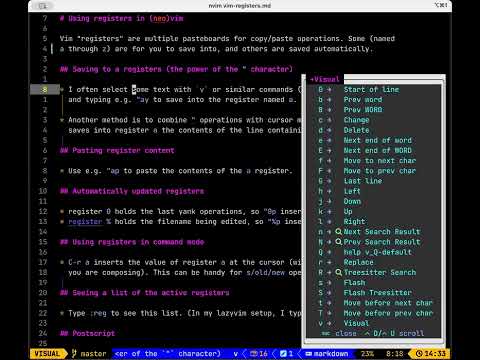Select the Prev Search Result entry

pos(382,242)
